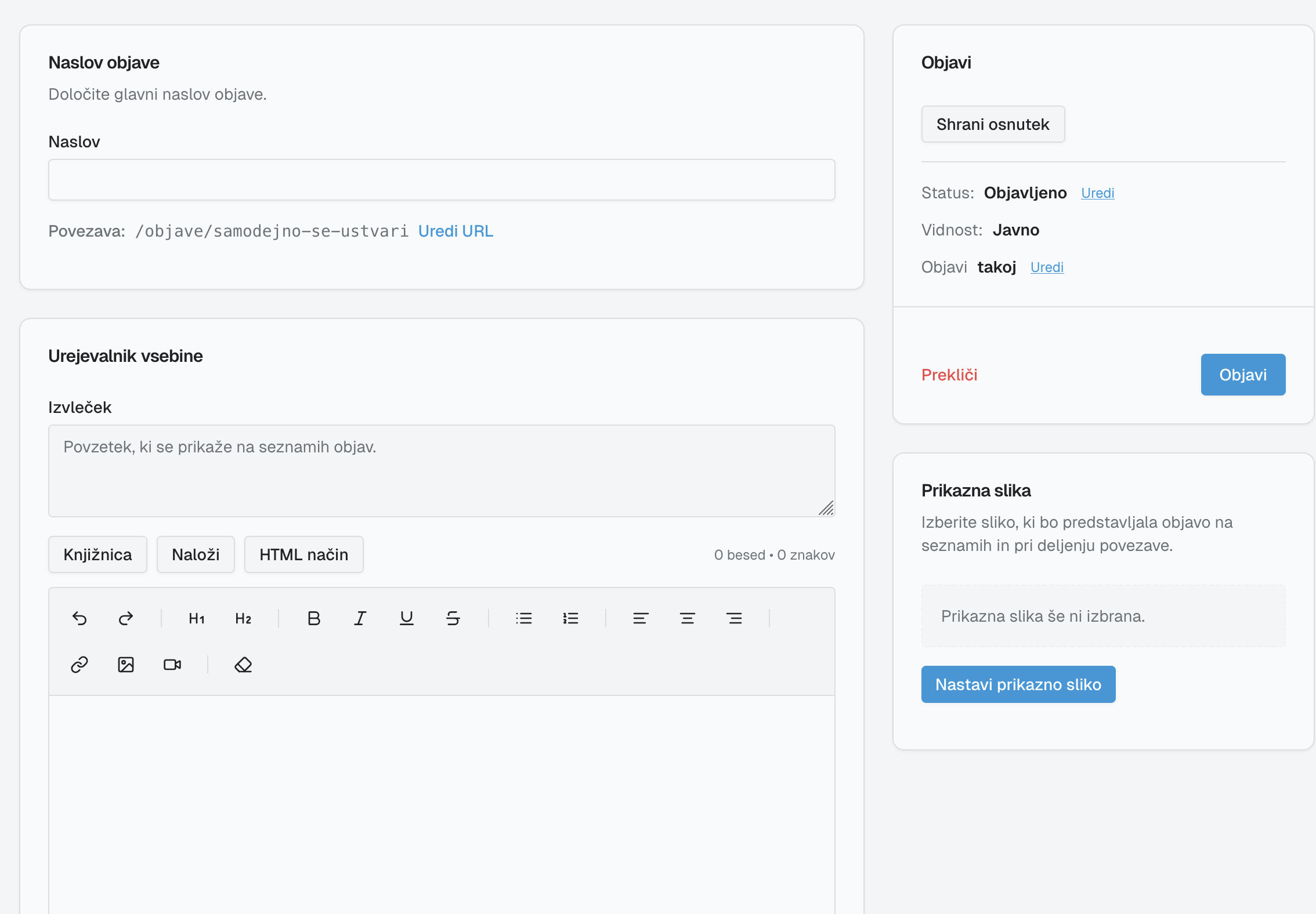This screenshot has width=1316, height=914.
Task: Click the undo icon in editor toolbar
Action: (79, 618)
